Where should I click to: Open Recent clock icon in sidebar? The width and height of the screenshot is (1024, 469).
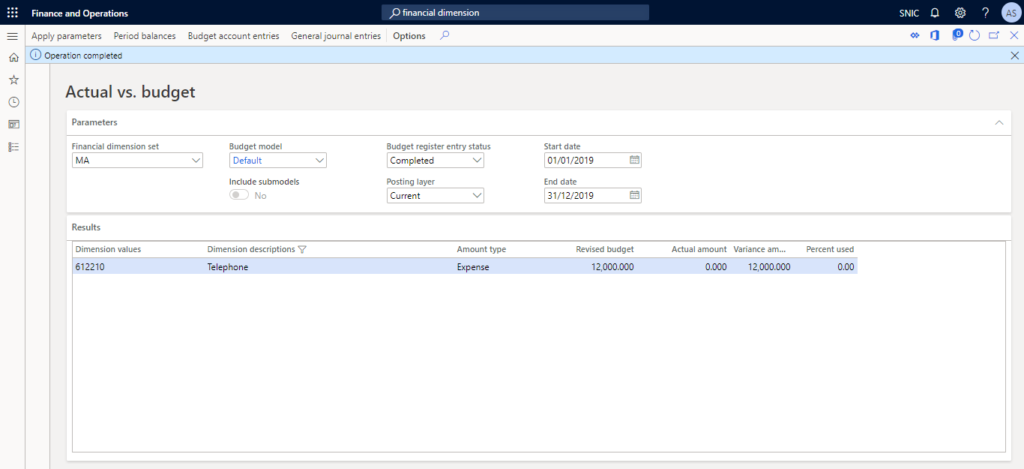point(13,102)
